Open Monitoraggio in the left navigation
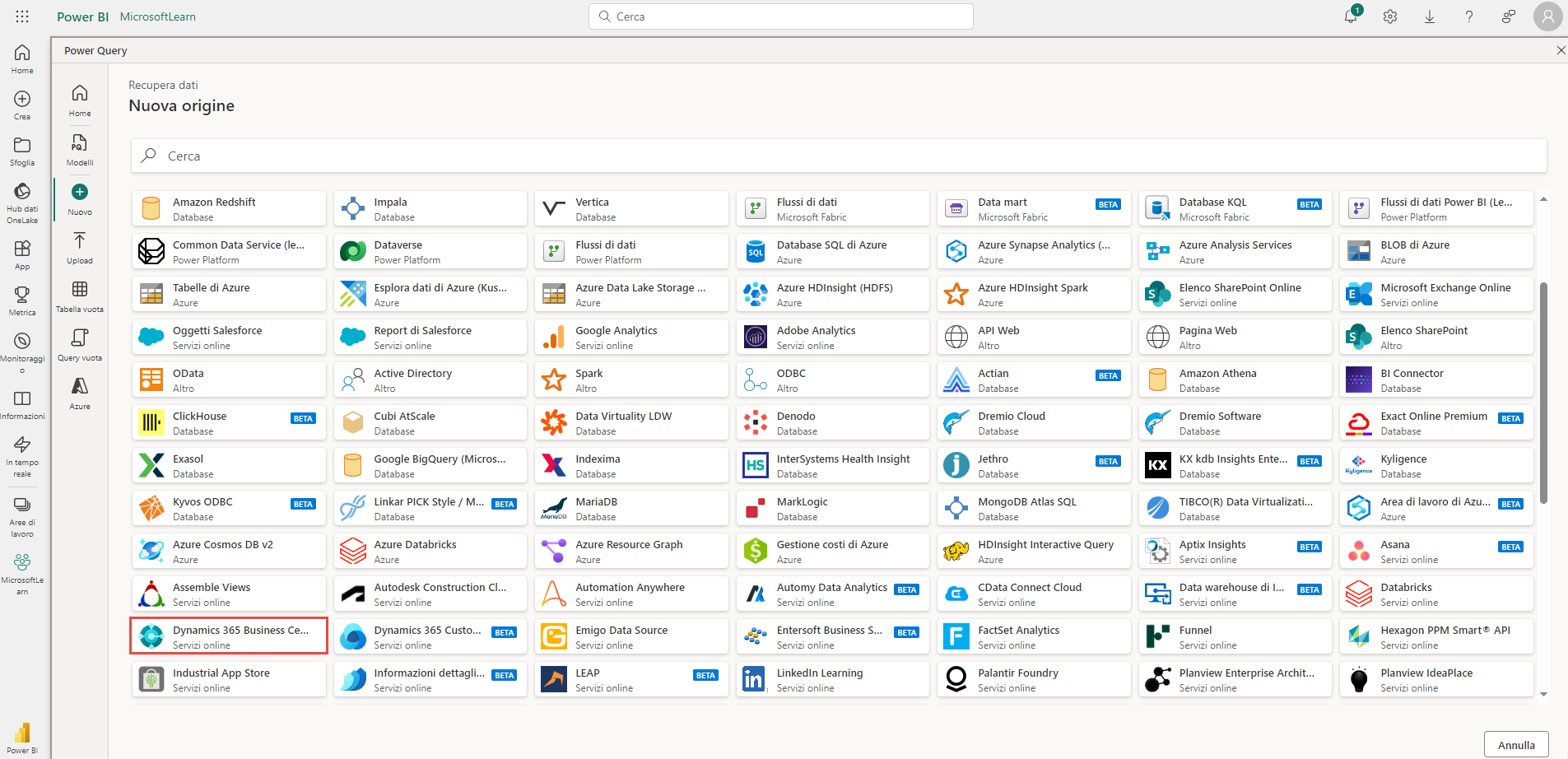Image resolution: width=1568 pixels, height=759 pixels. [x=22, y=353]
